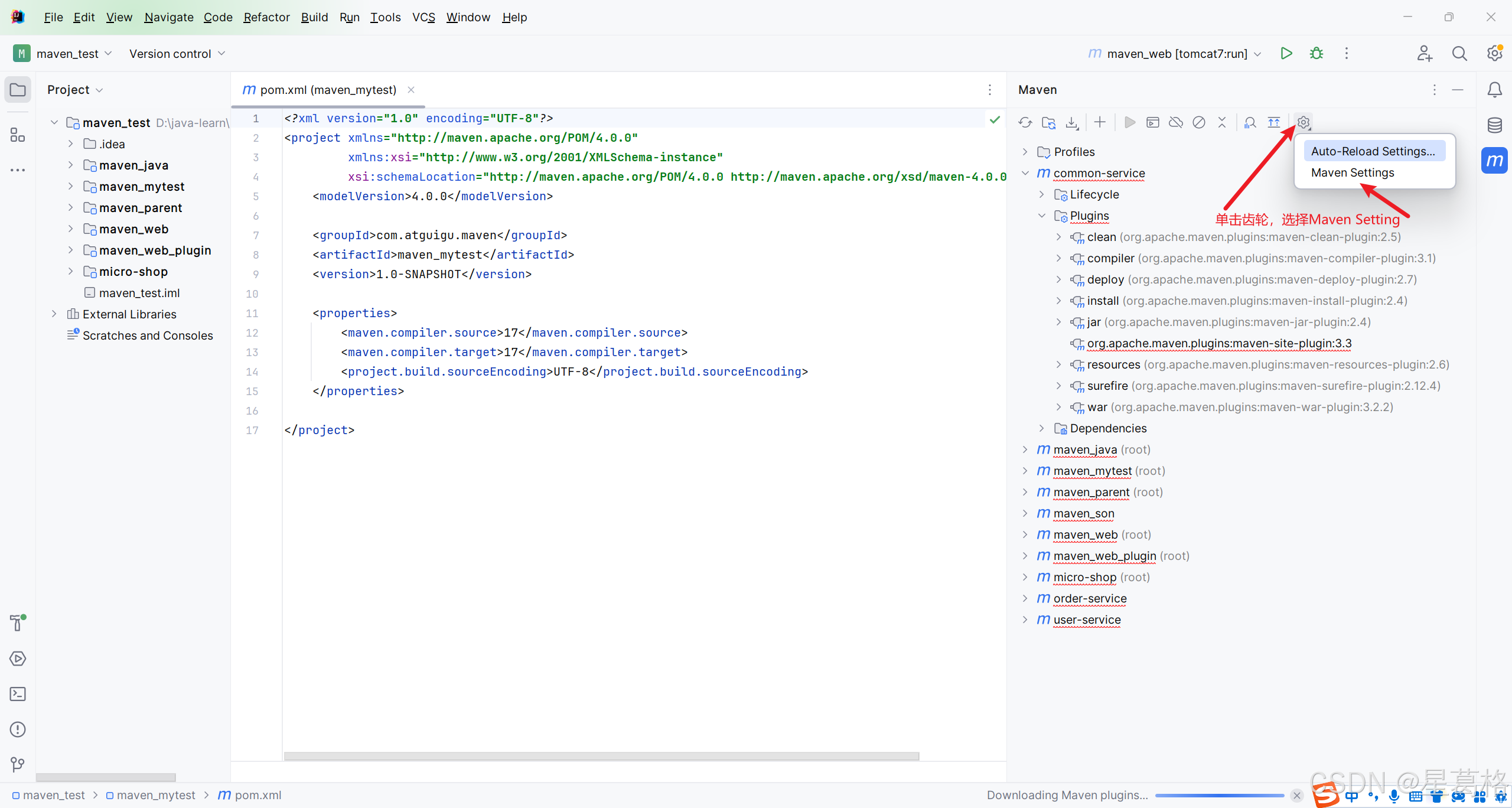The width and height of the screenshot is (1512, 808).
Task: Collapse All in Maven toolbar
Action: click(1222, 122)
